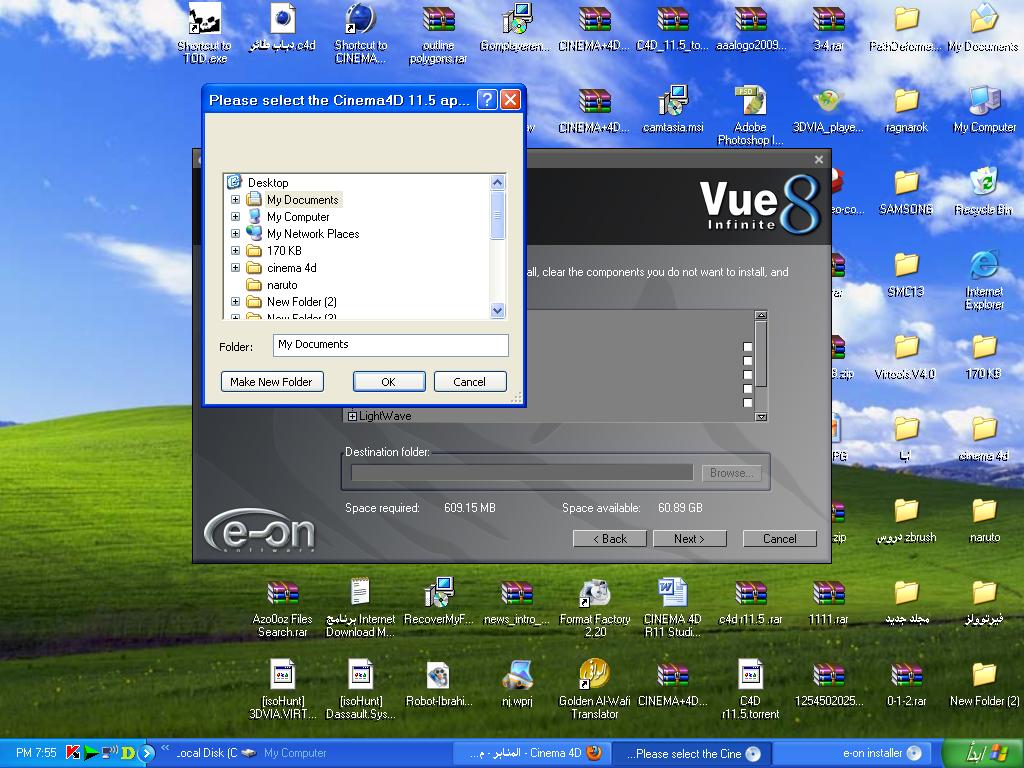Select the SAMSONG folder icon

tap(906, 191)
